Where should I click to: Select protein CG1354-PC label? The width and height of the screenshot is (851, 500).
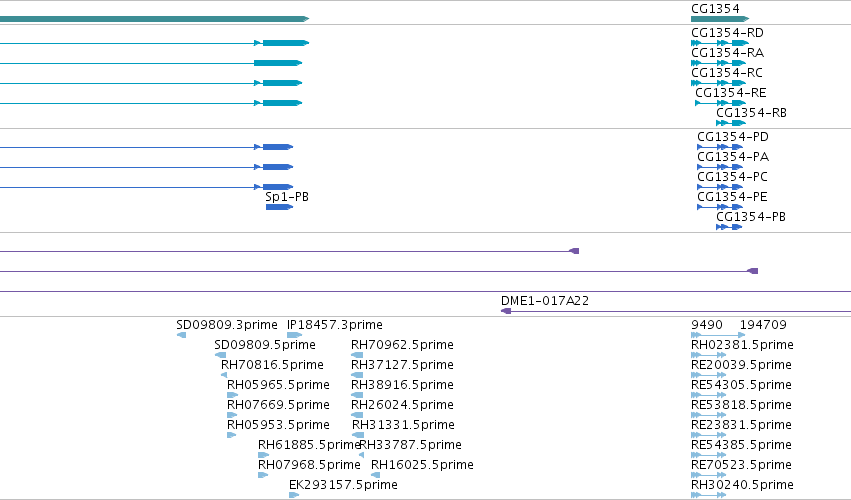tap(733, 177)
